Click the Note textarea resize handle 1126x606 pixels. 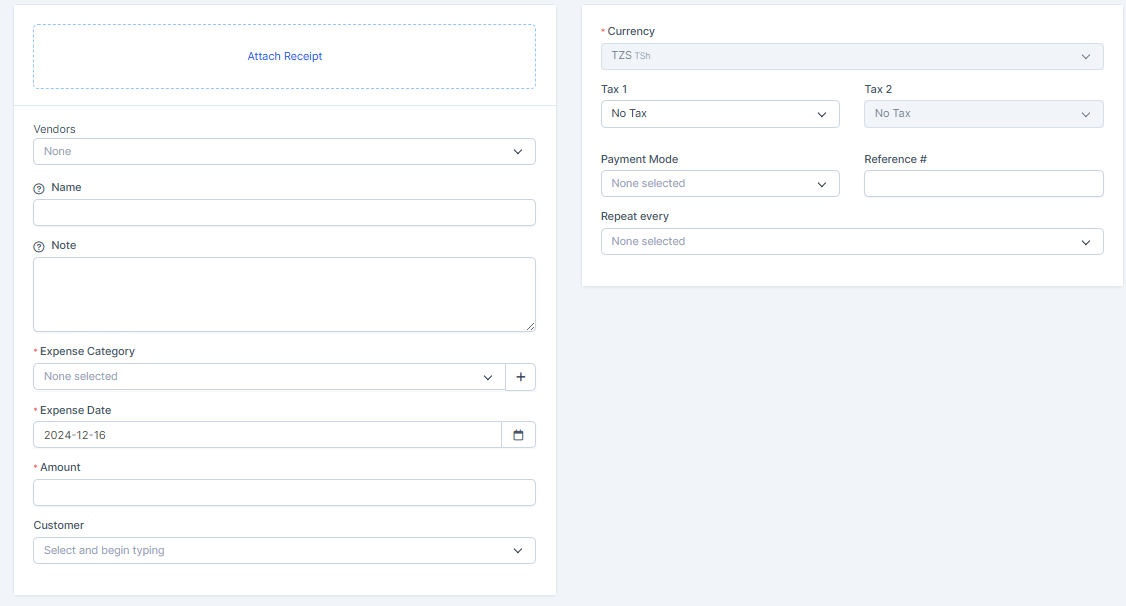point(530,326)
